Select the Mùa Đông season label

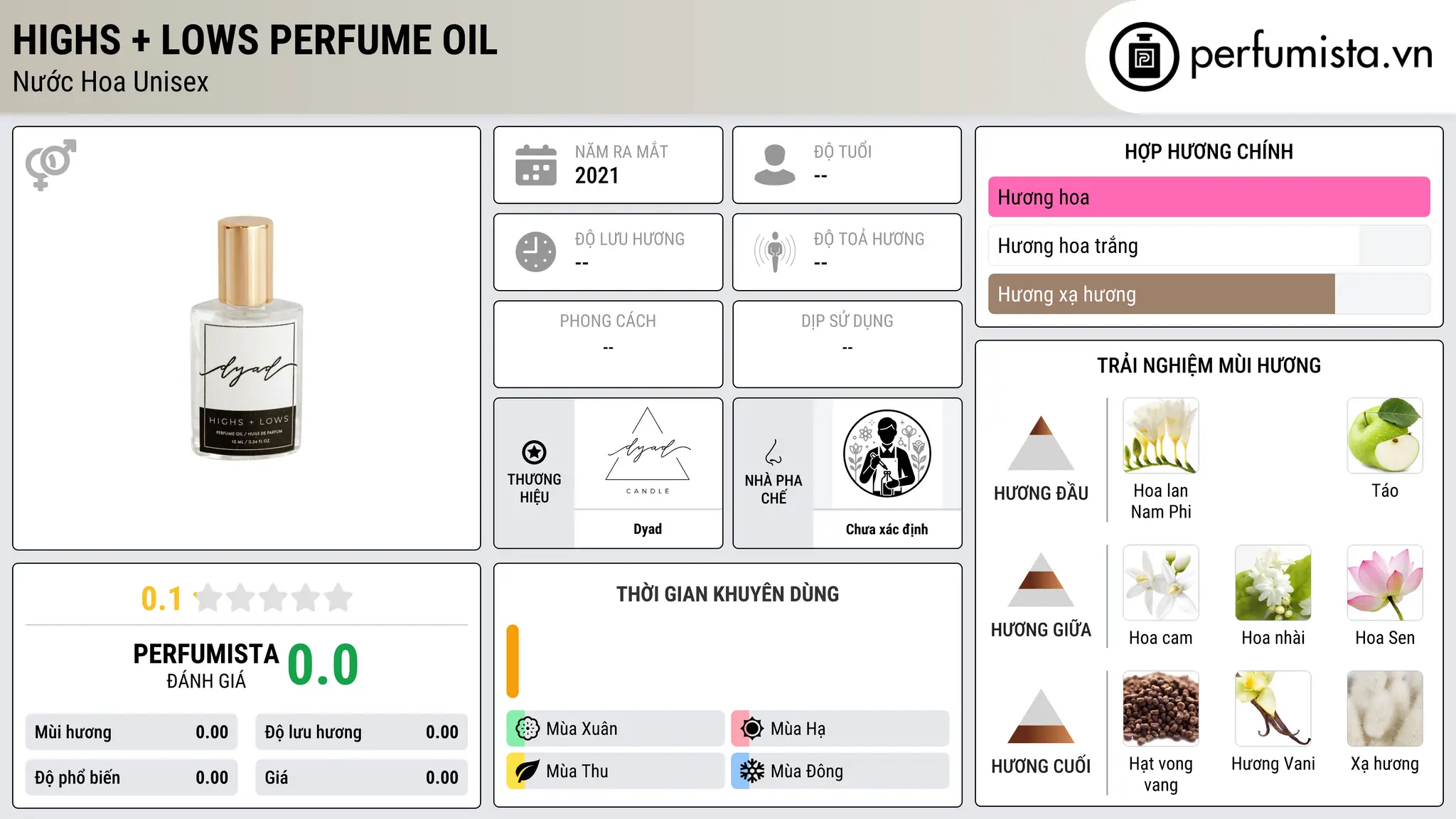(x=807, y=771)
